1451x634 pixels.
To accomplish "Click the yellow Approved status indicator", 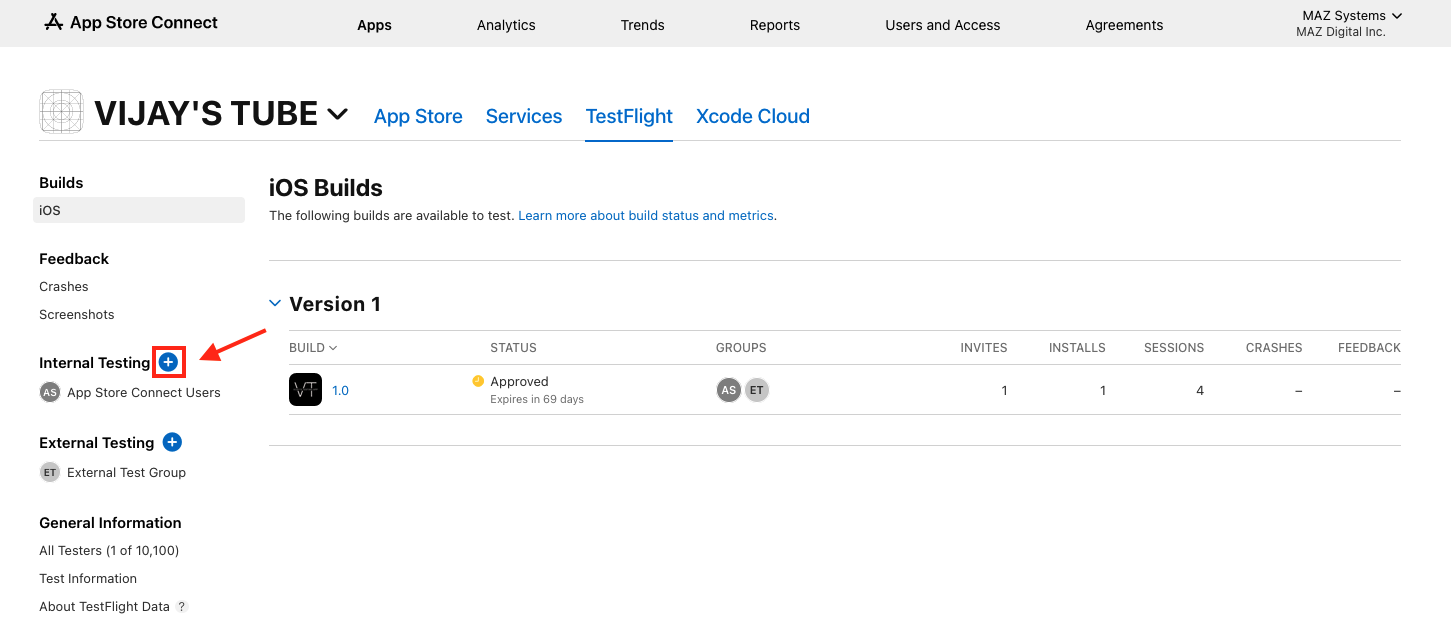I will (478, 381).
